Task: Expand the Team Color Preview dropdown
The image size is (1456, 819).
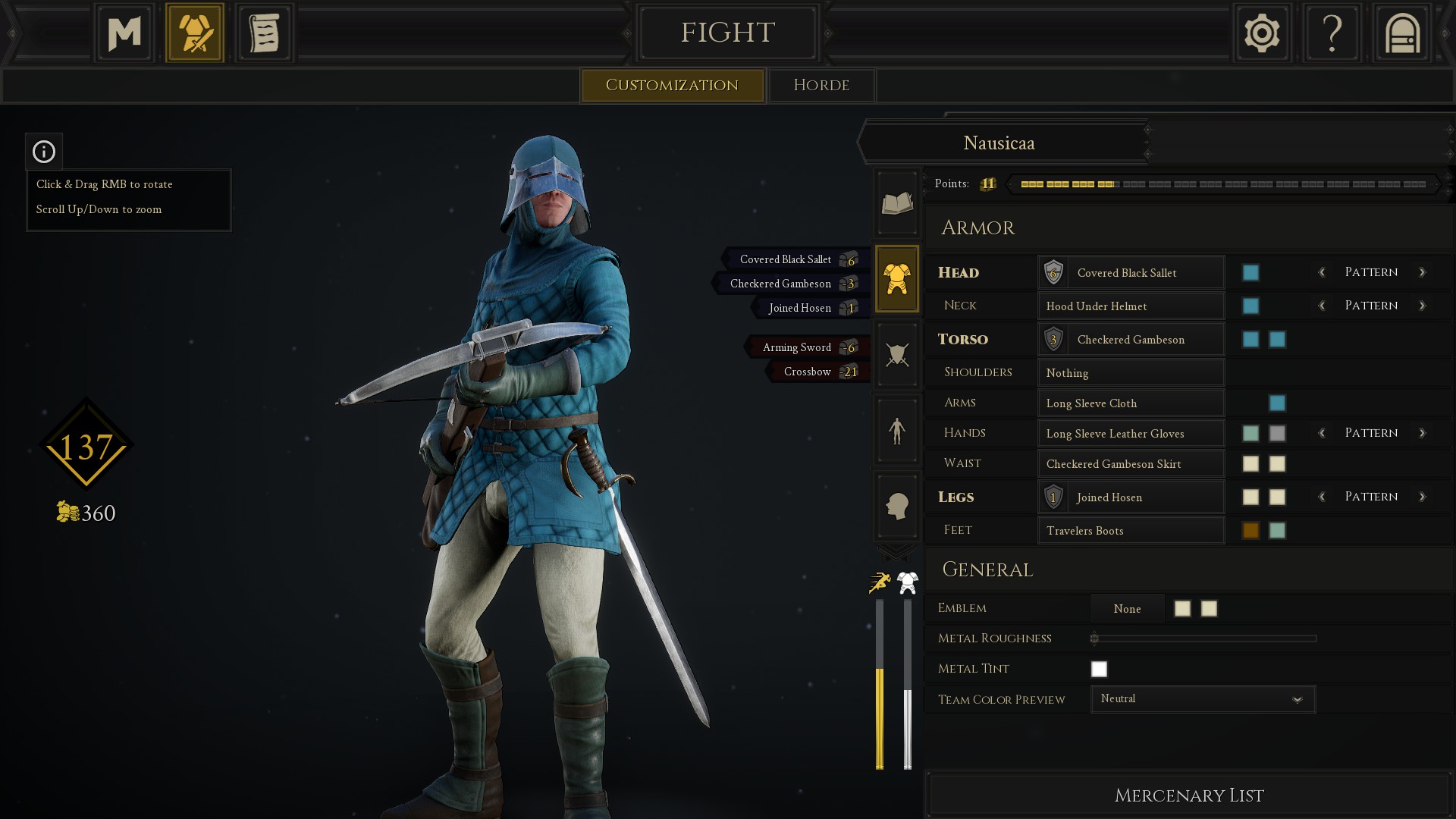Action: (x=1203, y=698)
